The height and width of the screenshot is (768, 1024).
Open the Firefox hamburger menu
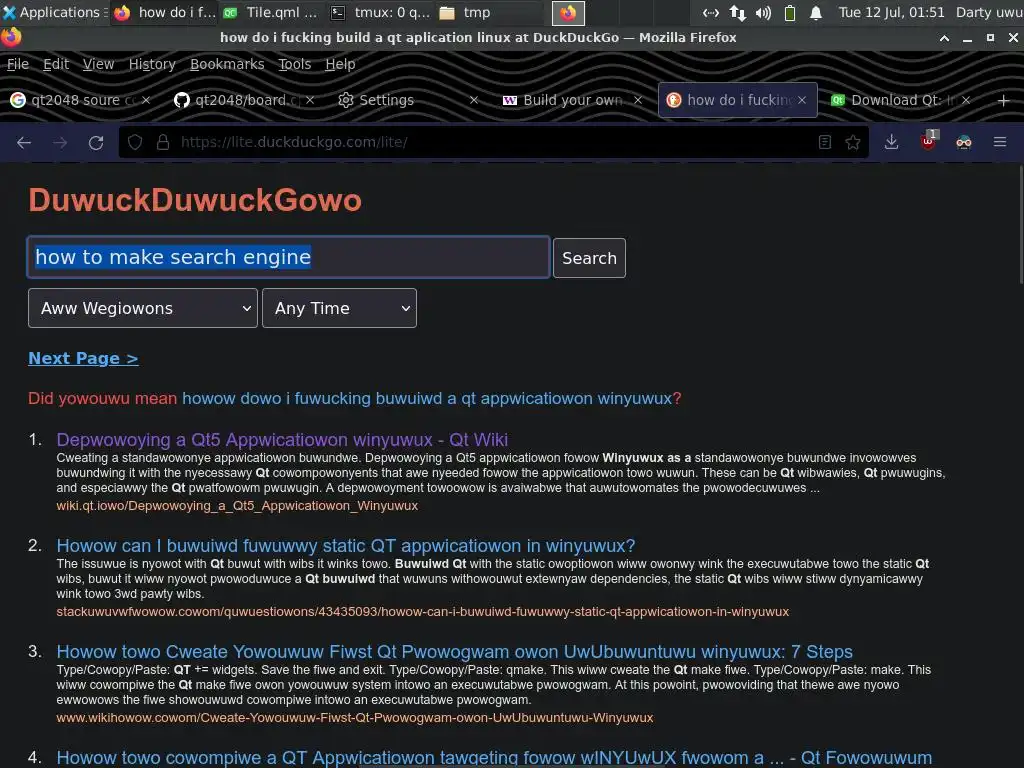pyautogui.click(x=1000, y=142)
